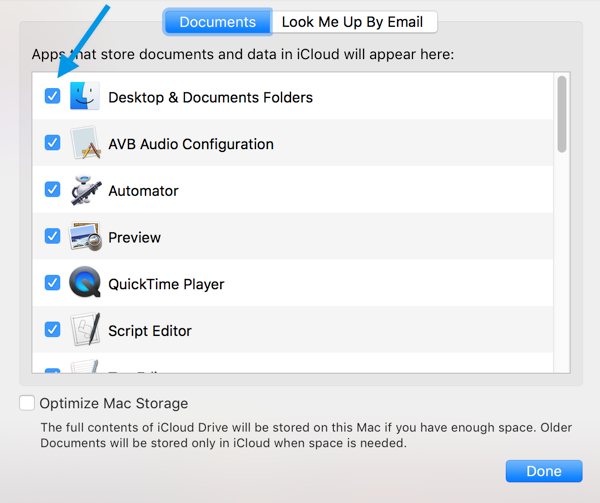The image size is (600, 503).
Task: Toggle the Automator checkbox
Action: click(52, 189)
